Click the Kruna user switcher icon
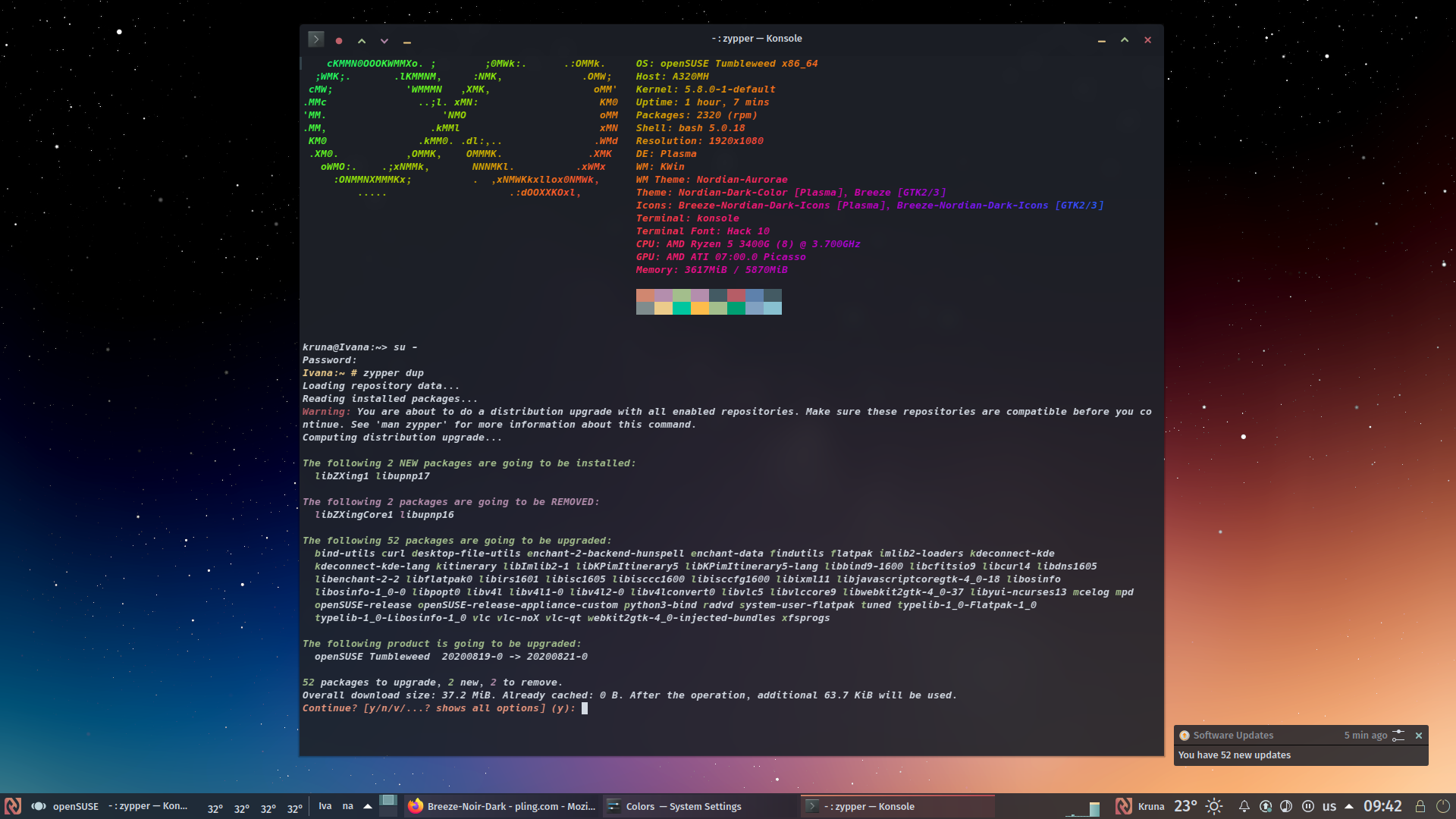The image size is (1456, 819). tap(1124, 806)
